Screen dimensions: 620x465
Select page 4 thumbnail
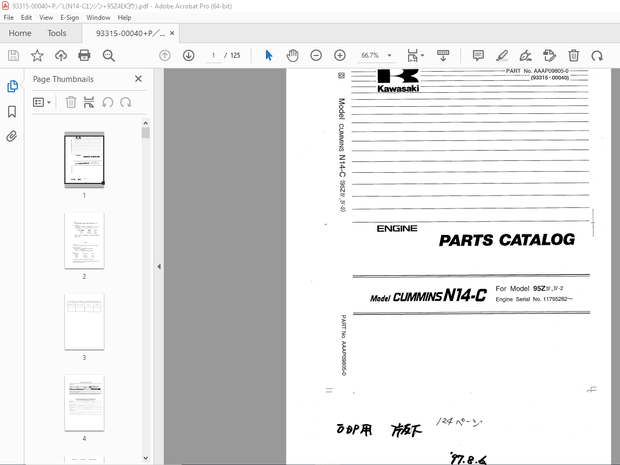point(84,403)
